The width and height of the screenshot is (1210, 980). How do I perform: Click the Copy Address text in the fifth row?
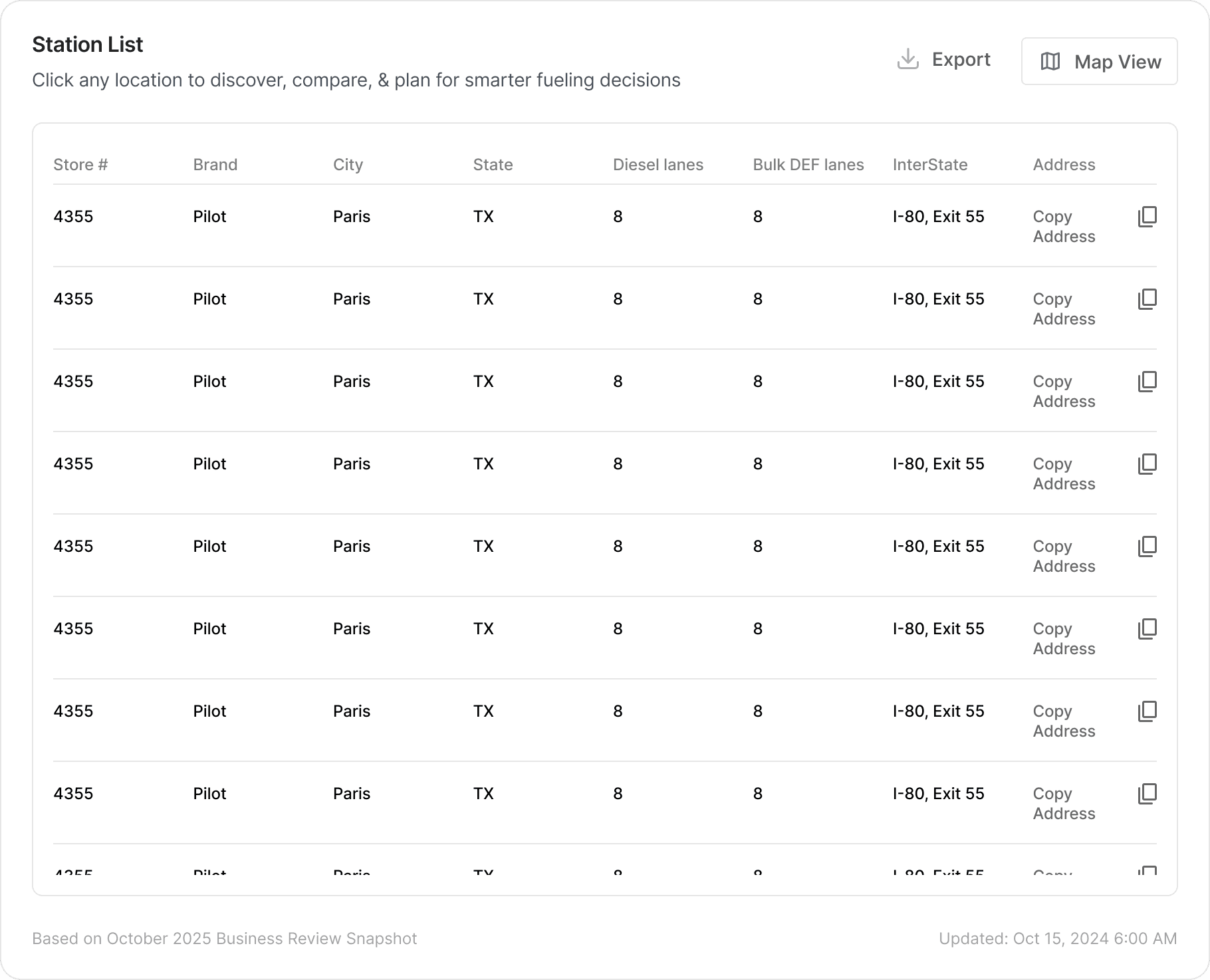tap(1064, 556)
